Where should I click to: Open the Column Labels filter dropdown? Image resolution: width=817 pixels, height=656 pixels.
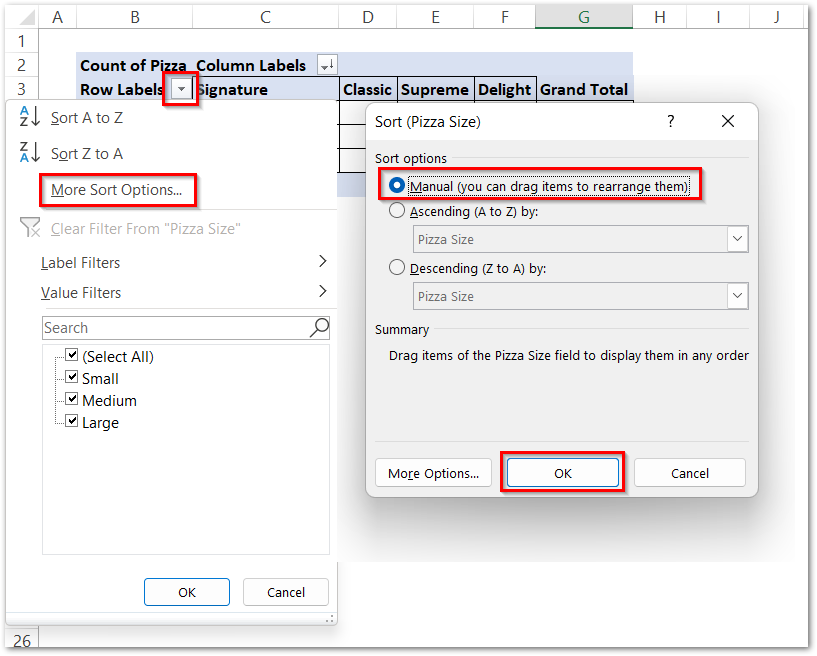(327, 65)
